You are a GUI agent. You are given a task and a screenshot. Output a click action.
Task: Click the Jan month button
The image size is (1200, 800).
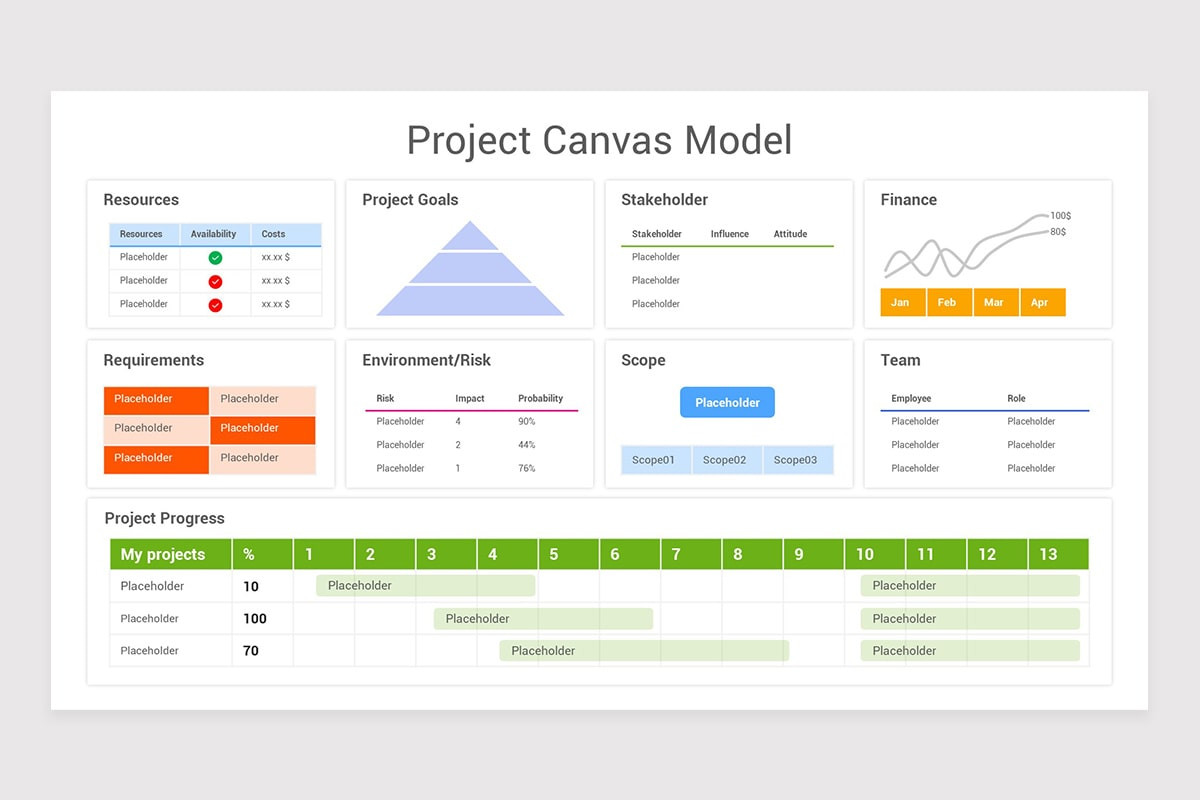901,302
